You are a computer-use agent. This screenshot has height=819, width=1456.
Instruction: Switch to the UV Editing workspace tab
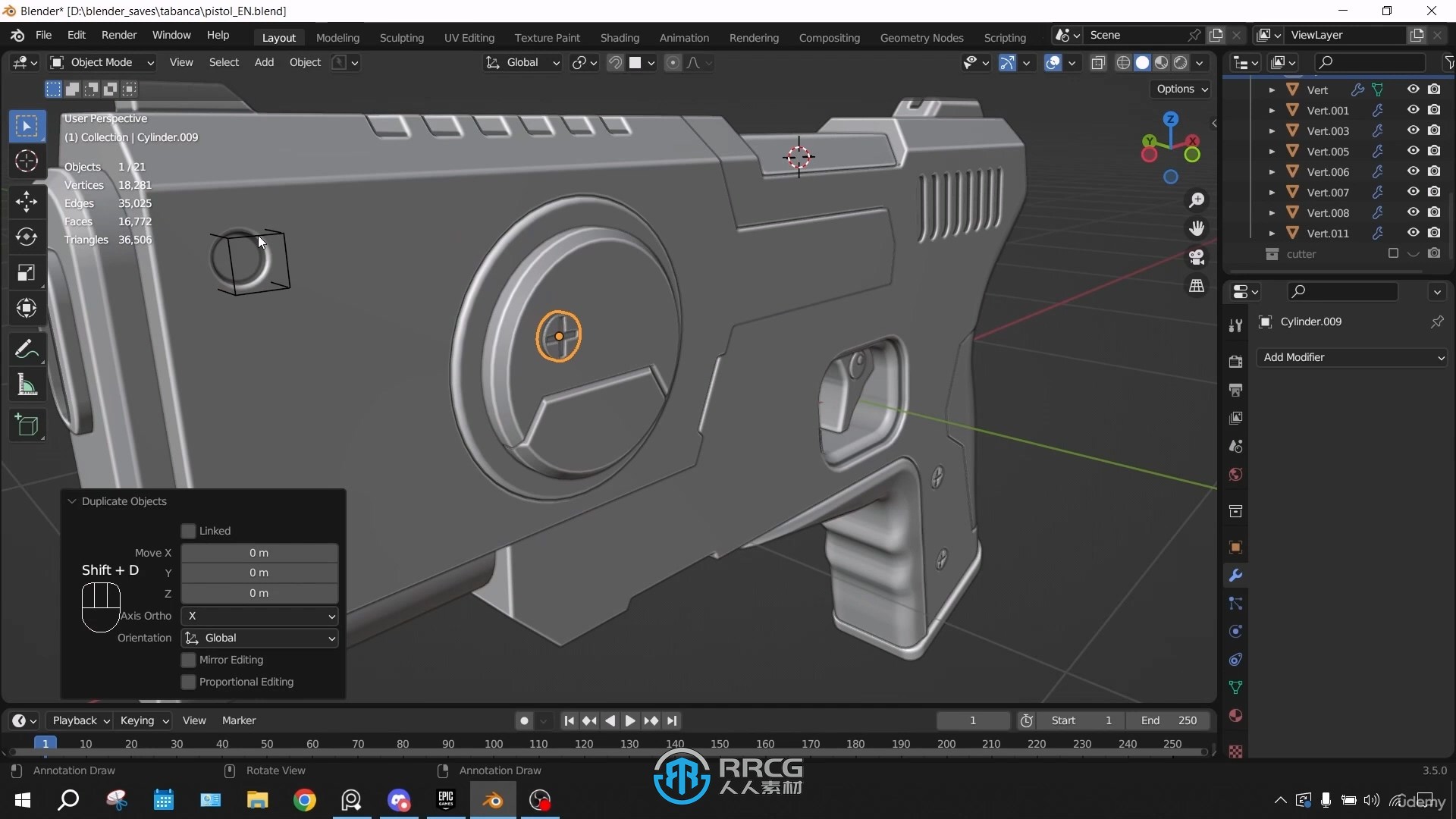pos(469,37)
